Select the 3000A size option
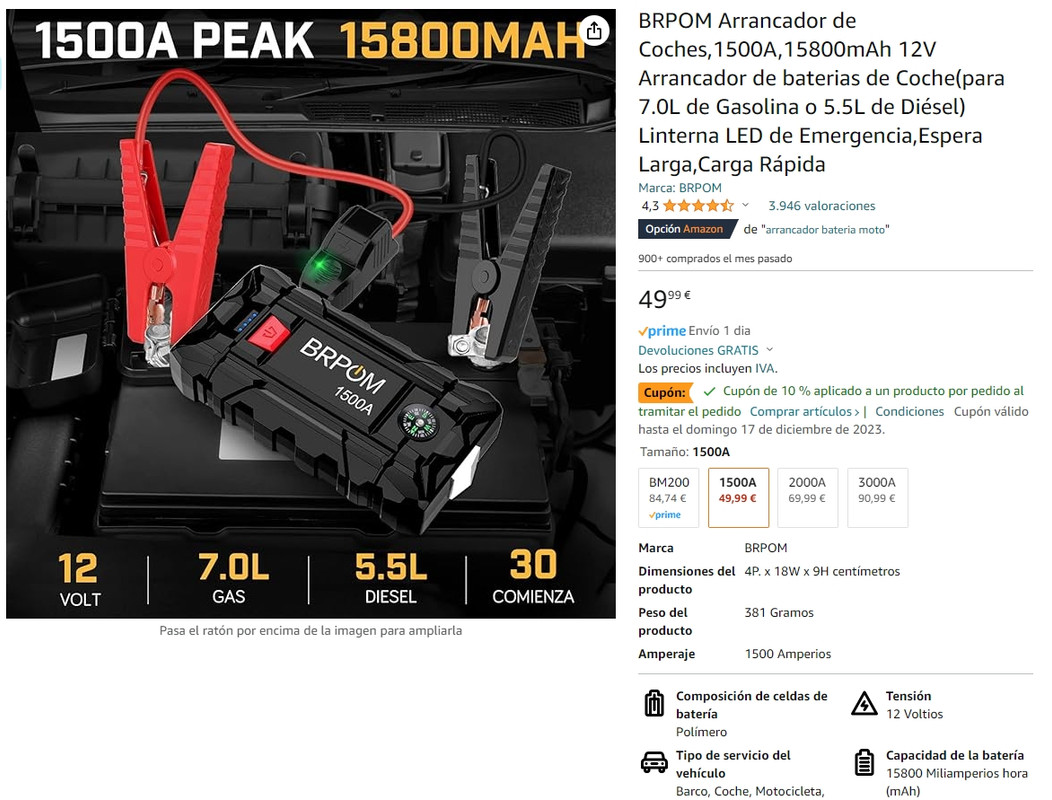The height and width of the screenshot is (800, 1052). [x=878, y=498]
